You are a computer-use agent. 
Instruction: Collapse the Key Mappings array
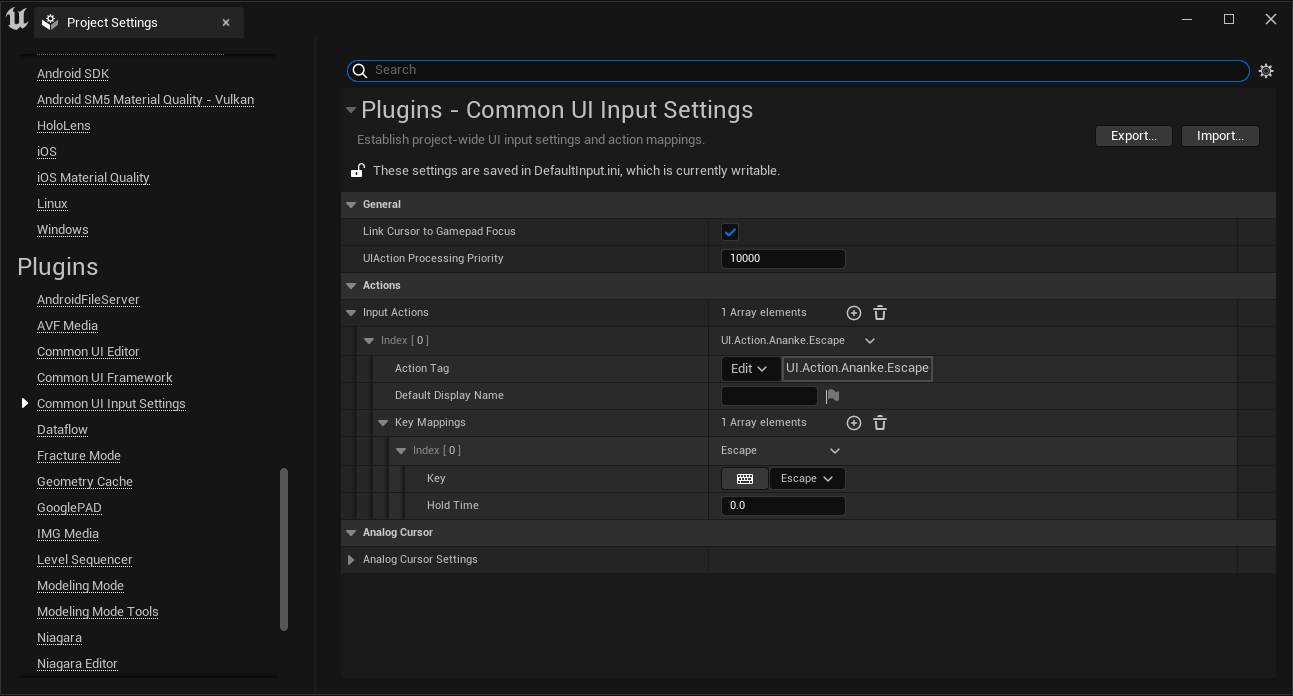tap(383, 423)
